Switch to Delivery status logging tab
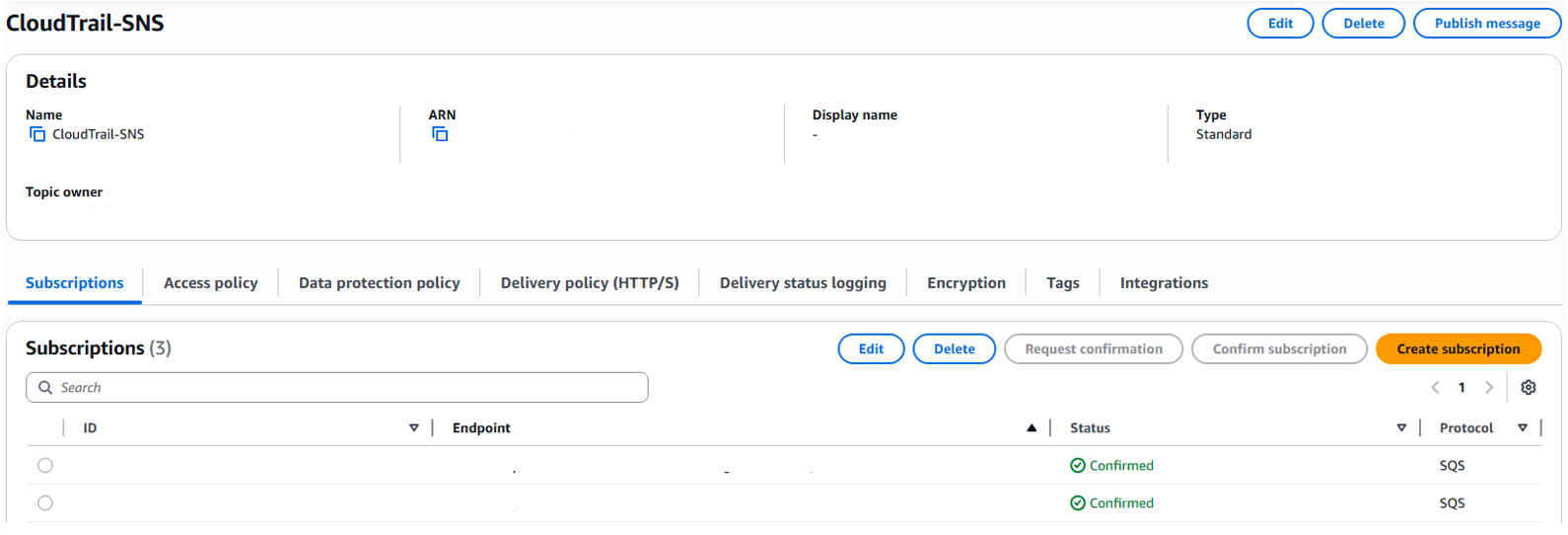The height and width of the screenshot is (535, 1568). click(x=803, y=283)
